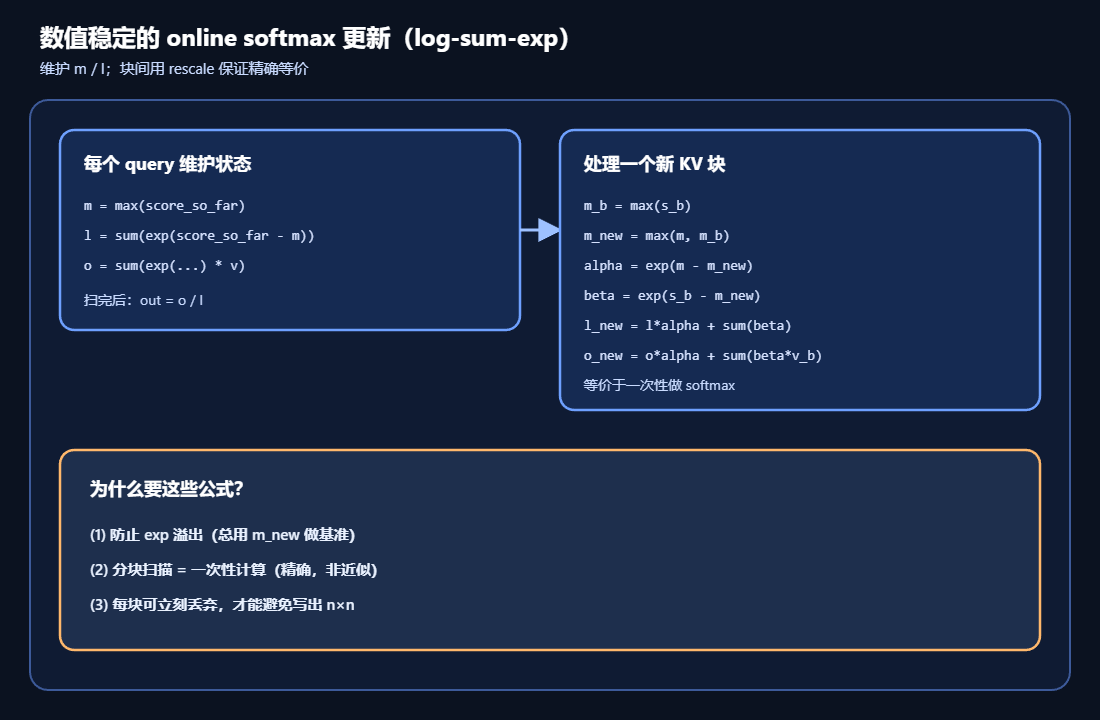Image resolution: width=1100 pixels, height=720 pixels.
Task: Click item '(1) 防止 exp 溢出'
Action: point(146,535)
